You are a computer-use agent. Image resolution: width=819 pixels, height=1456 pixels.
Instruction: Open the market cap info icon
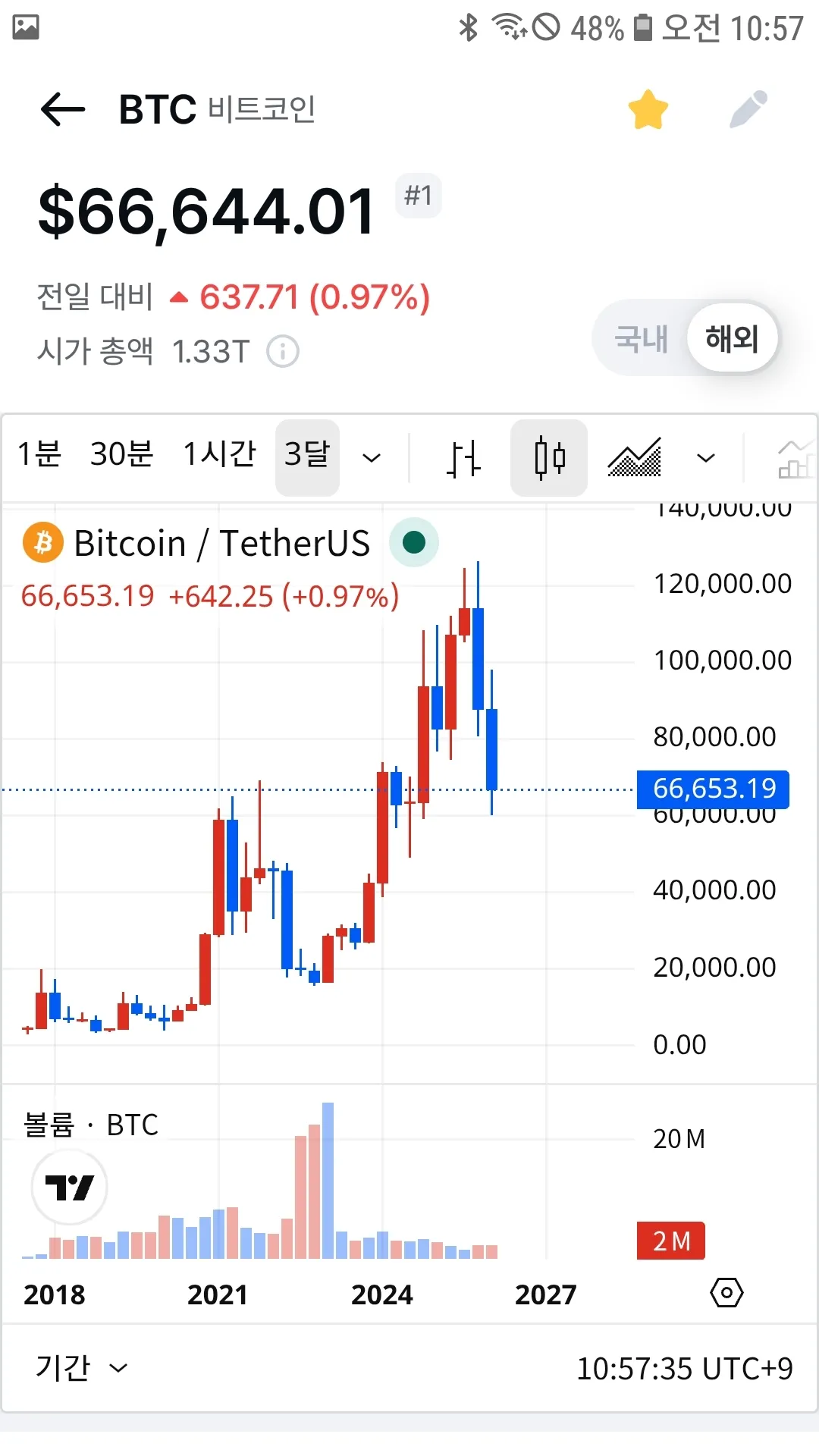[x=283, y=352]
